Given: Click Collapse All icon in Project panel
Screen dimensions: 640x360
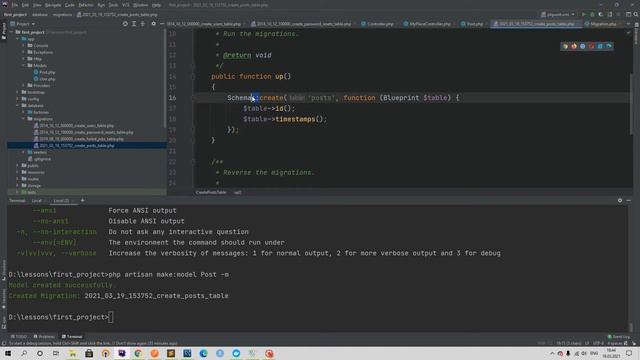Looking at the screenshot, I should click(142, 24).
